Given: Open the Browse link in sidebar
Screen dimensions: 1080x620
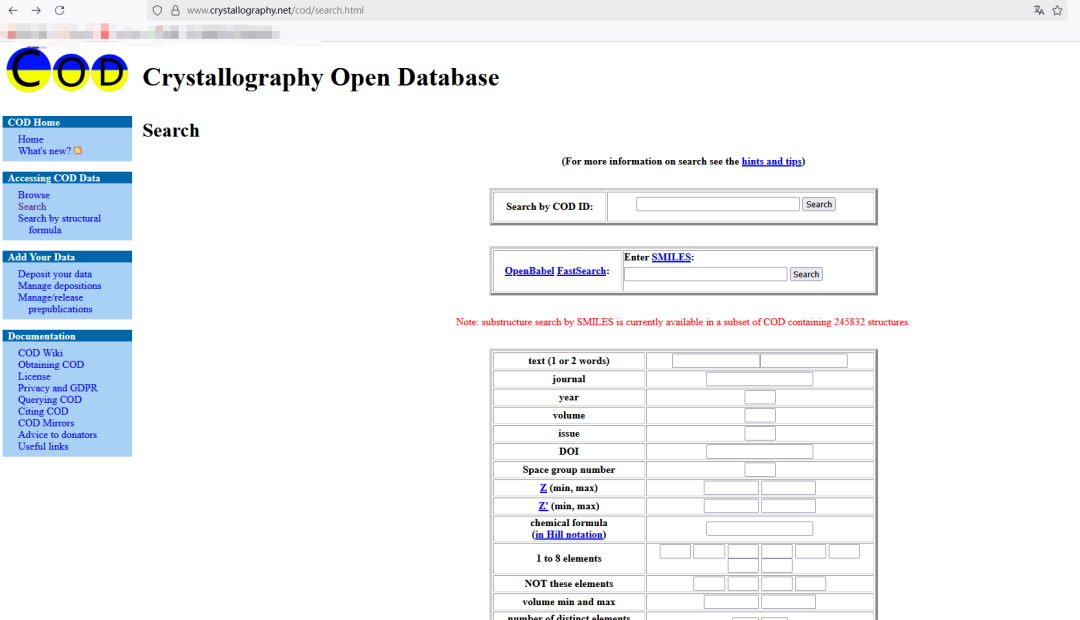Looking at the screenshot, I should (x=33, y=195).
